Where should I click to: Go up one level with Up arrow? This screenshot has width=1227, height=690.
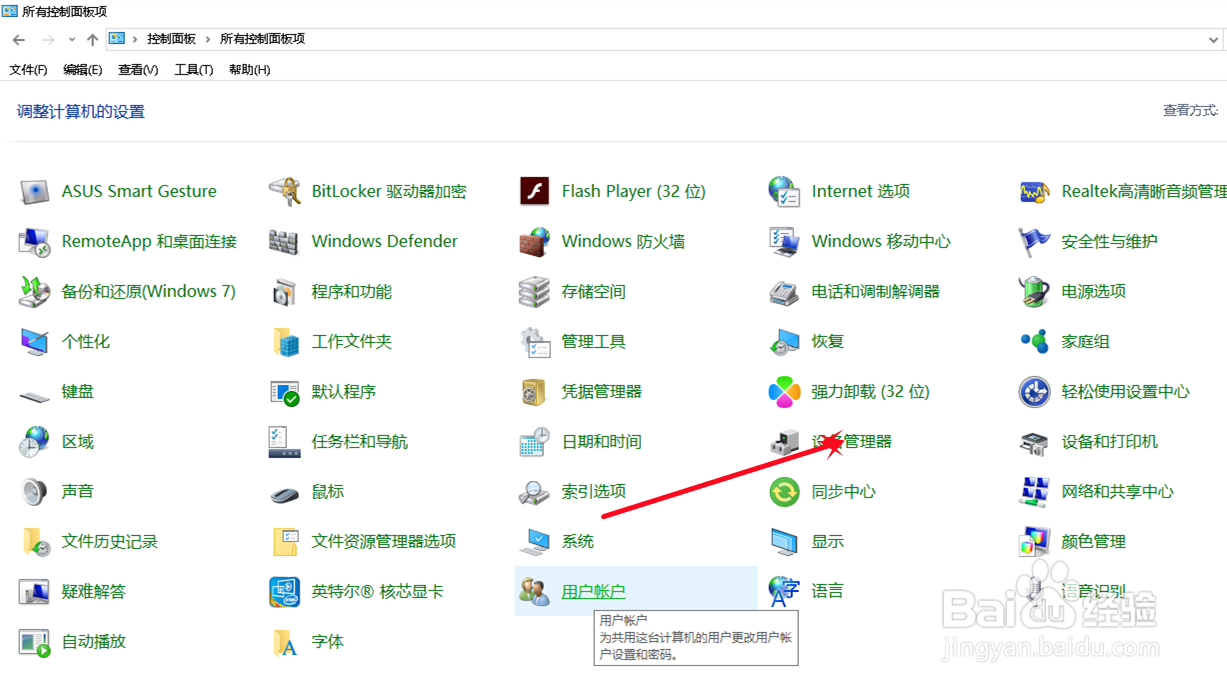tap(92, 40)
